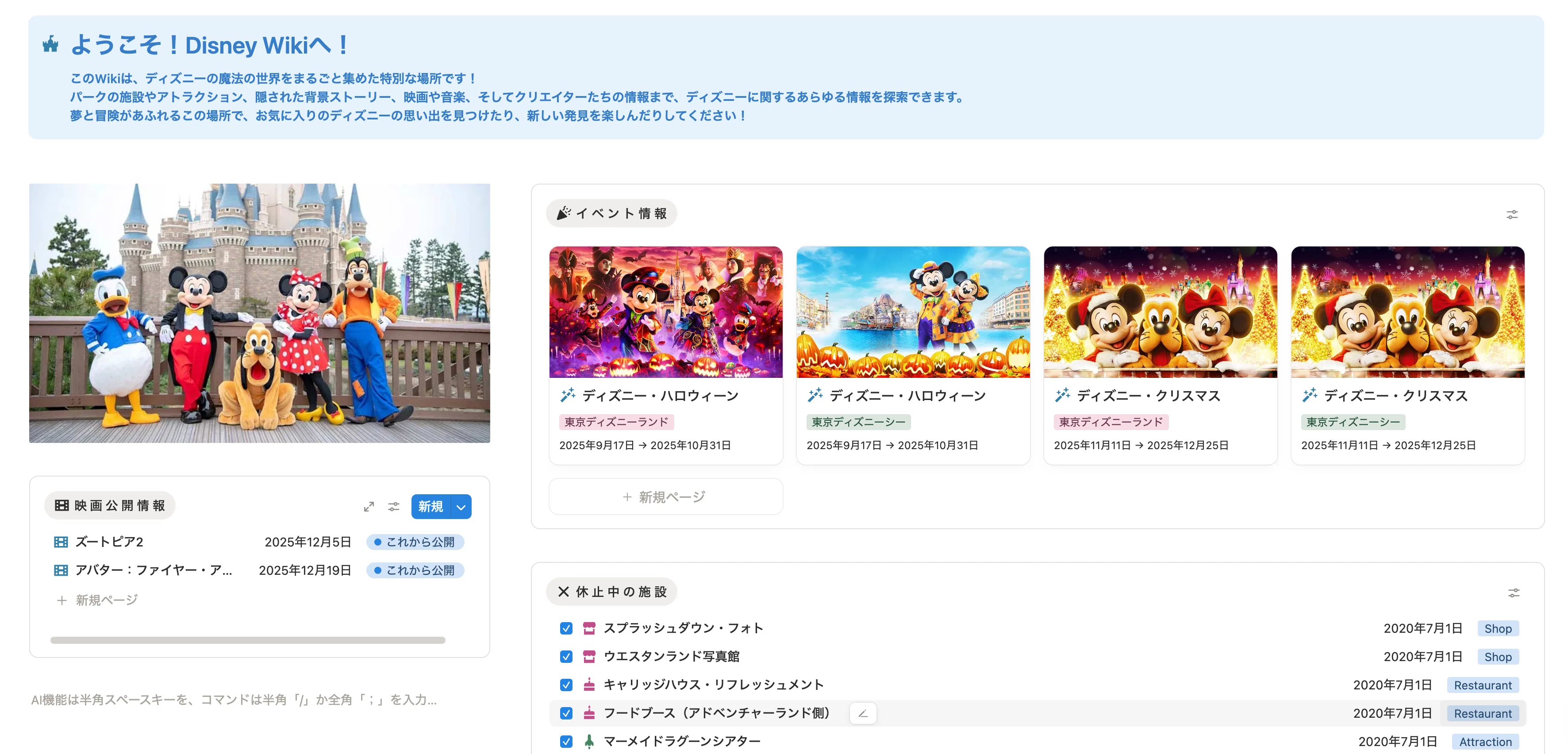Click the 東京ディズニーランド tag on Christmas card

(1110, 422)
